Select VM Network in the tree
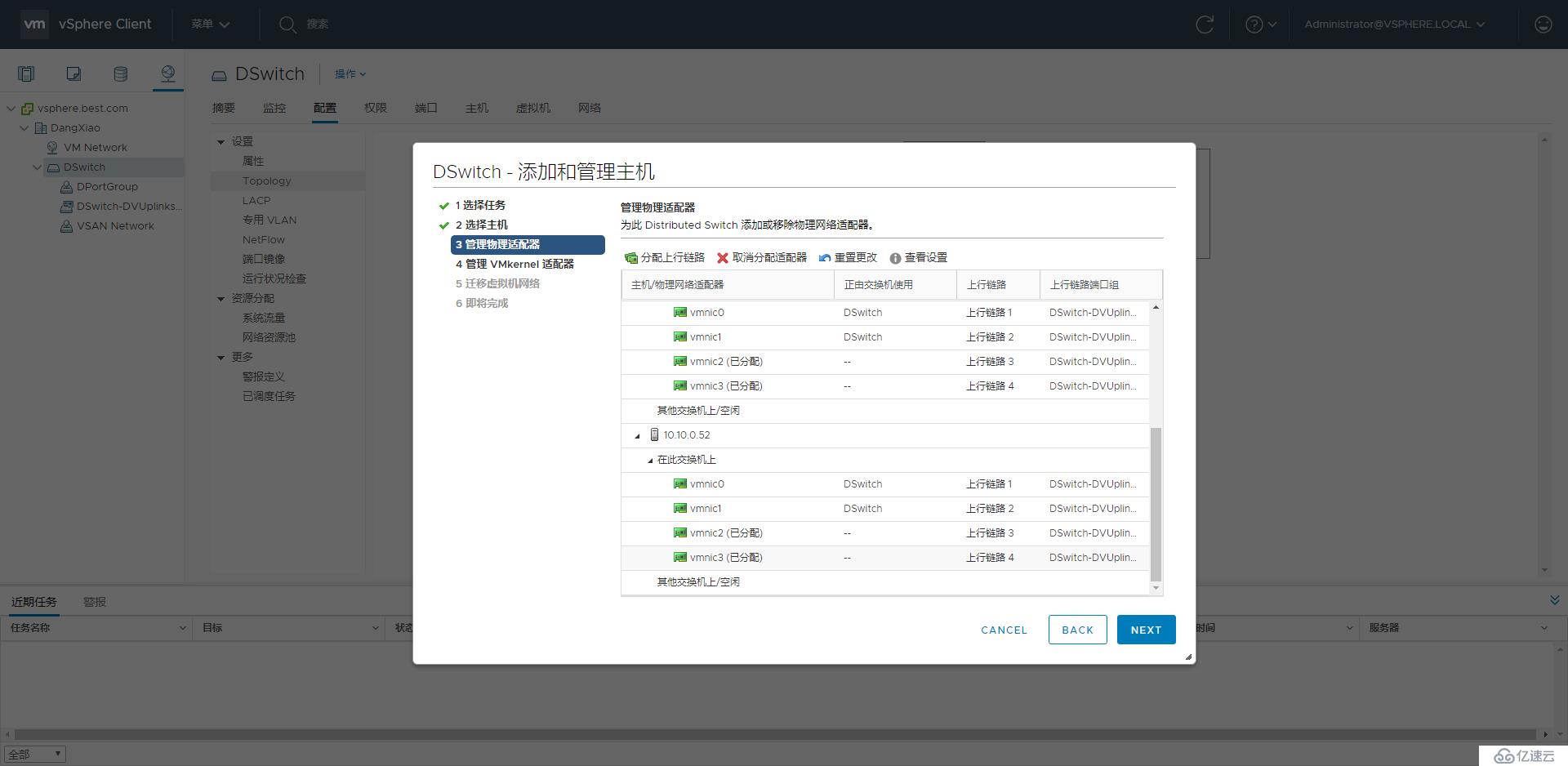The width and height of the screenshot is (1568, 766). coord(96,148)
